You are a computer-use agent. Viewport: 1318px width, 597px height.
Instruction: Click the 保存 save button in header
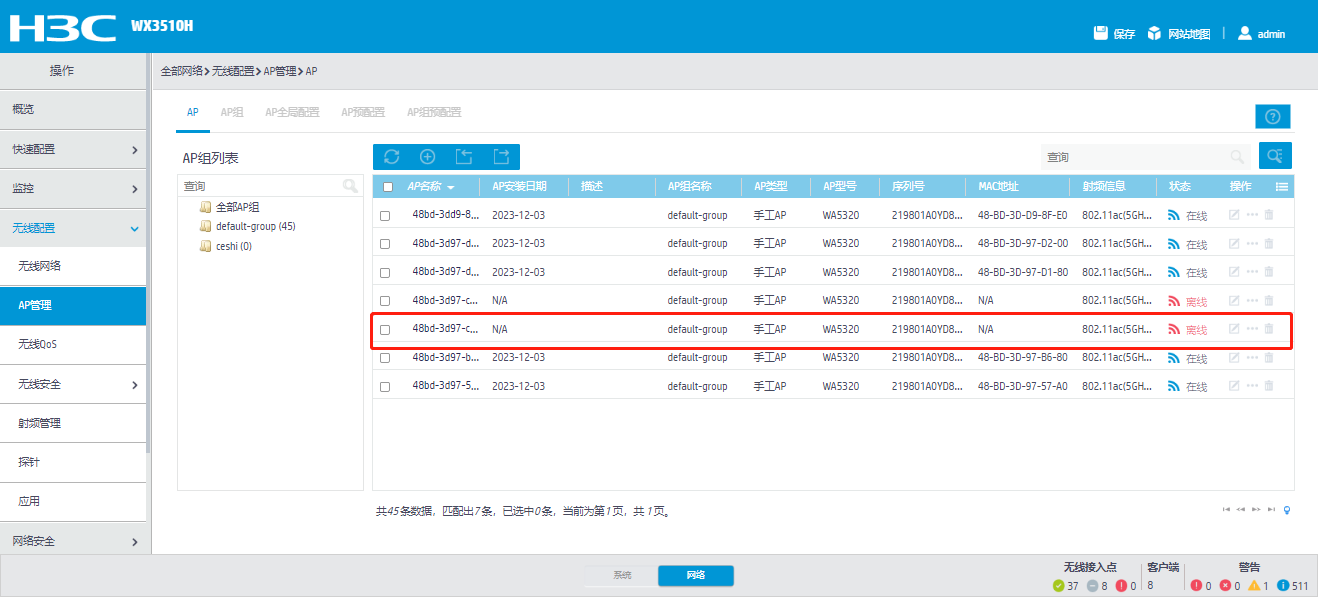(1114, 33)
